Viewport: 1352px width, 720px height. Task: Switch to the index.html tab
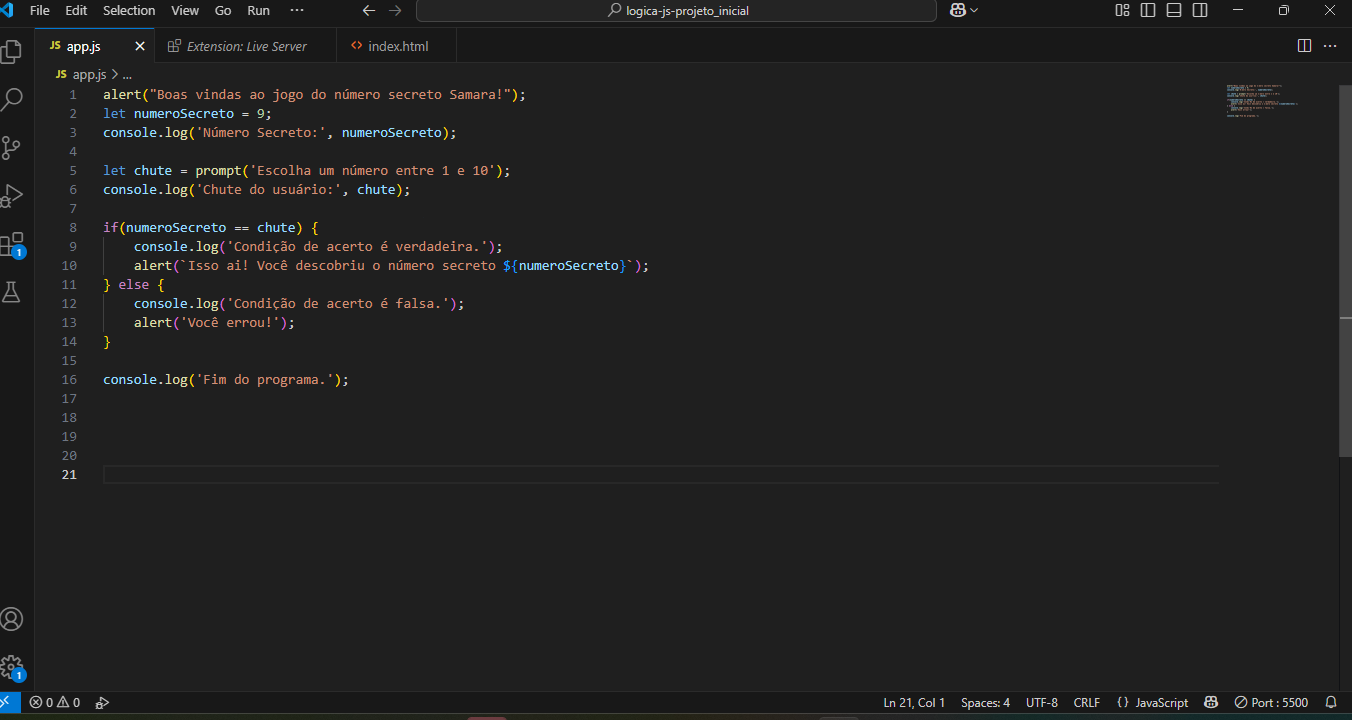[398, 46]
